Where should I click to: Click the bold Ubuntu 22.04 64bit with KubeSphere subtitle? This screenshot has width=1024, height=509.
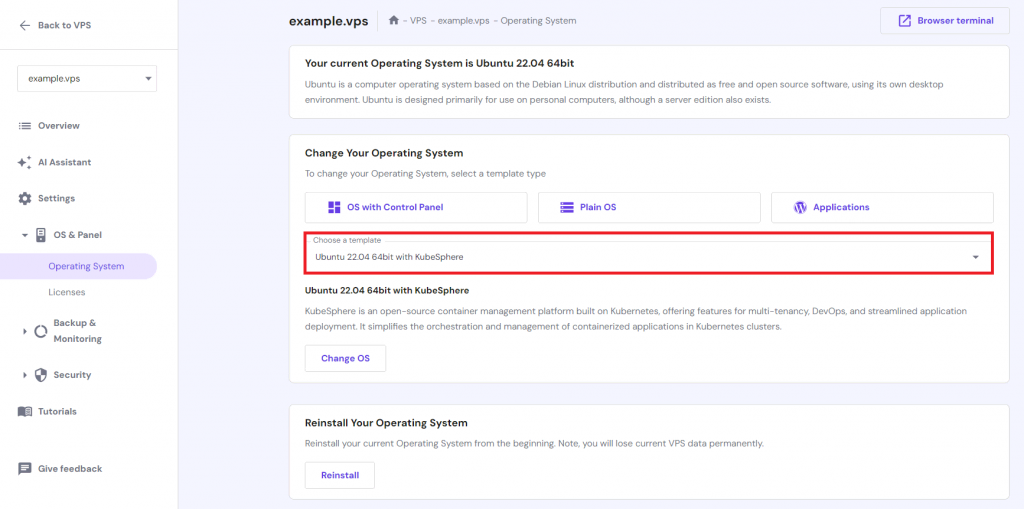tap(387, 290)
